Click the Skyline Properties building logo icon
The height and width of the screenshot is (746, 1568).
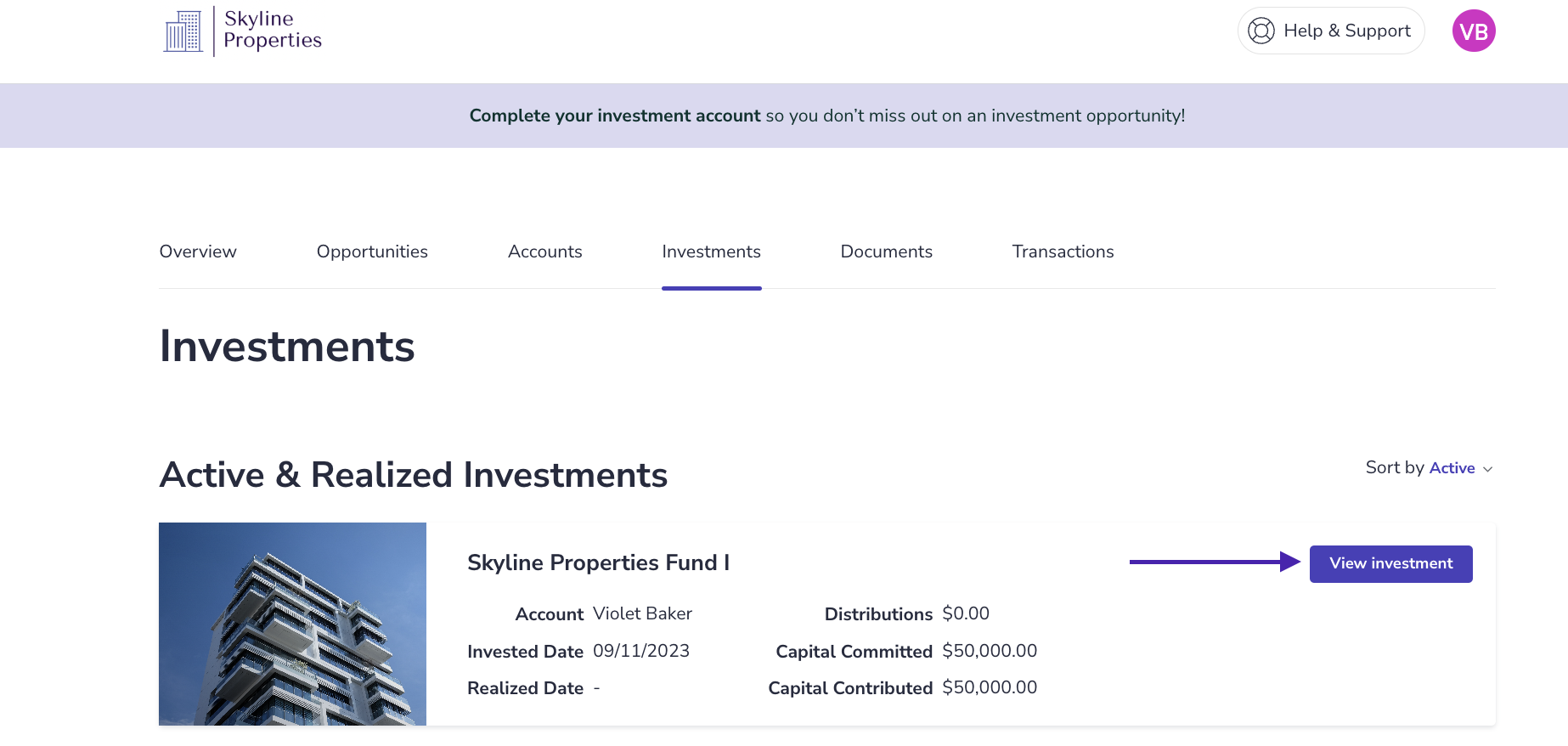pos(183,31)
